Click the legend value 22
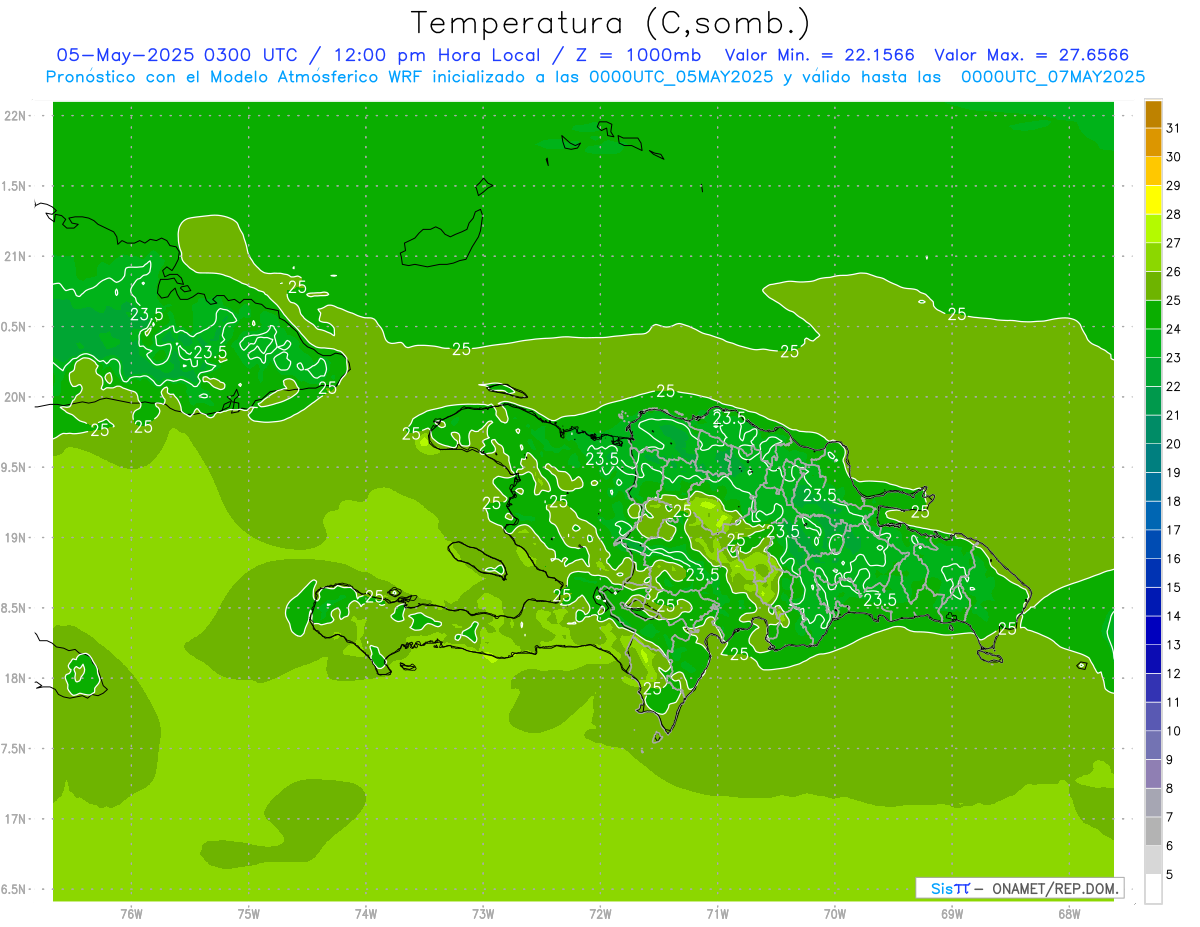 coord(1173,387)
